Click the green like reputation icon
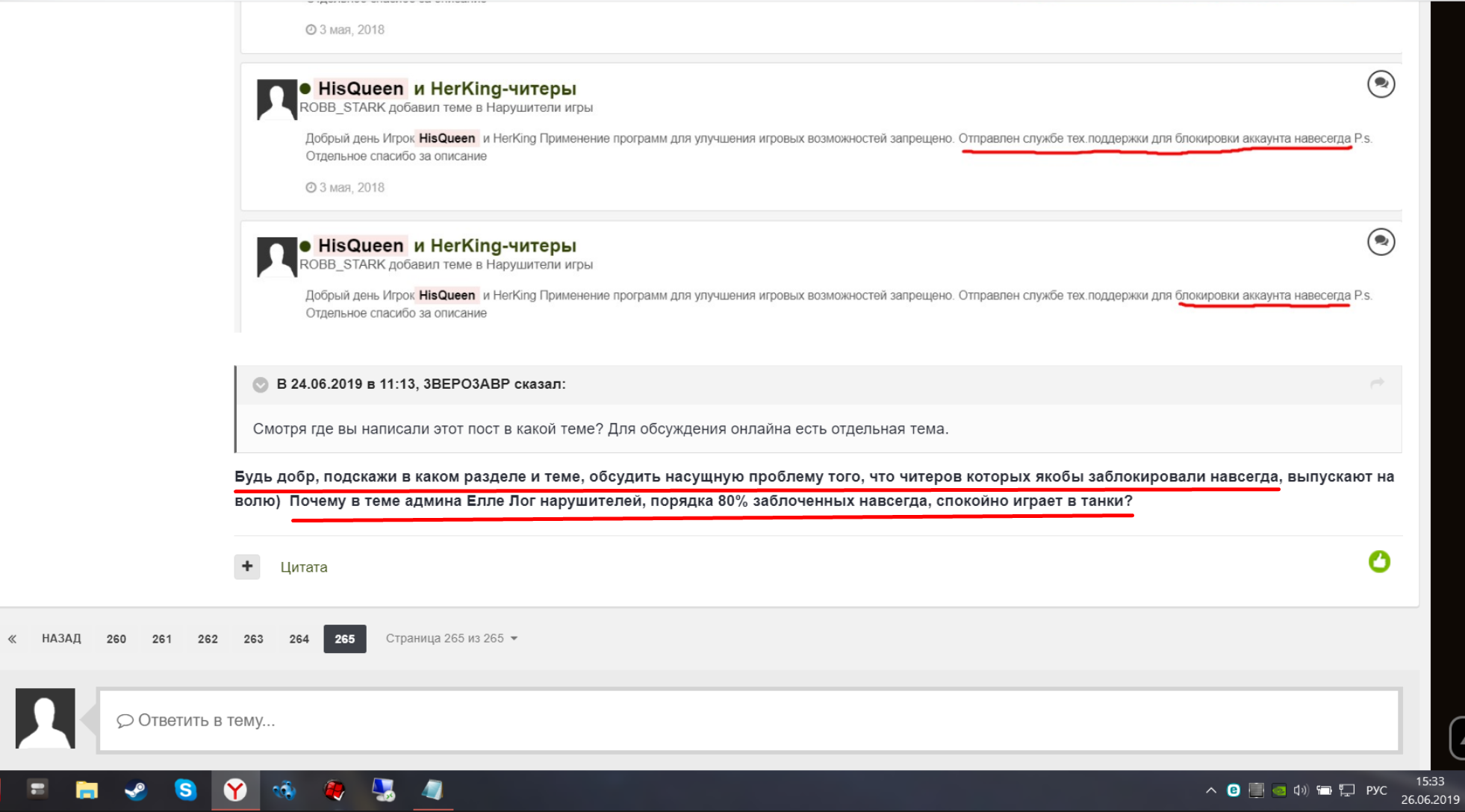Image resolution: width=1465 pixels, height=812 pixels. click(x=1378, y=561)
